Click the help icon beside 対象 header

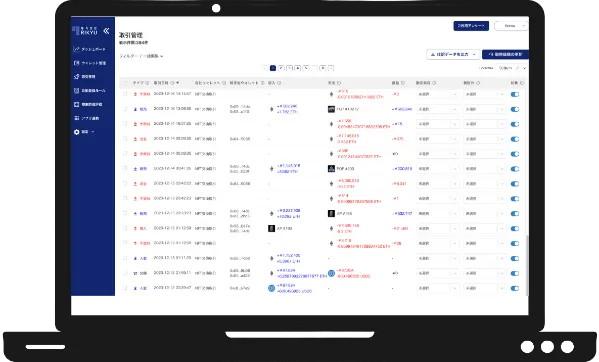(x=522, y=83)
